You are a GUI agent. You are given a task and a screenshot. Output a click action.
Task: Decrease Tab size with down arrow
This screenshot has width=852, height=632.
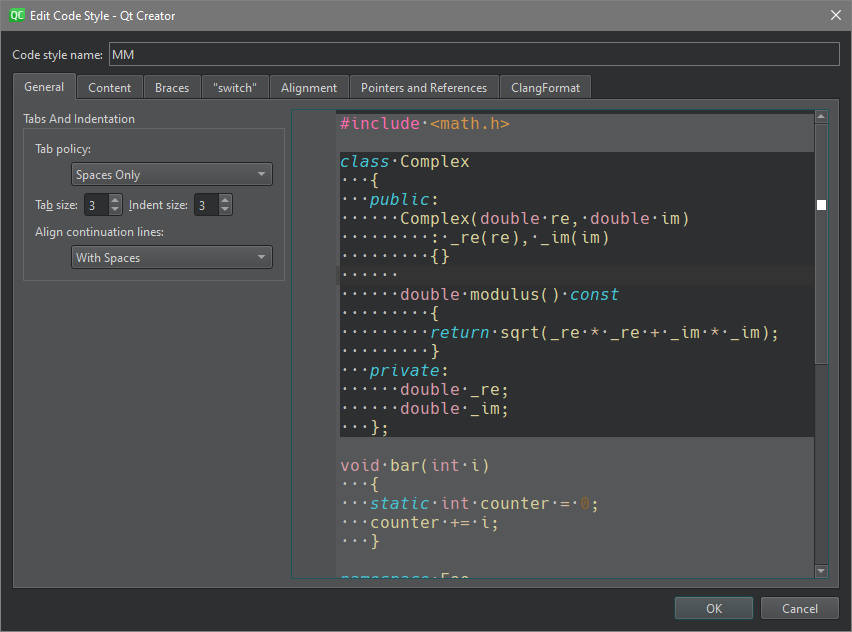[115, 210]
